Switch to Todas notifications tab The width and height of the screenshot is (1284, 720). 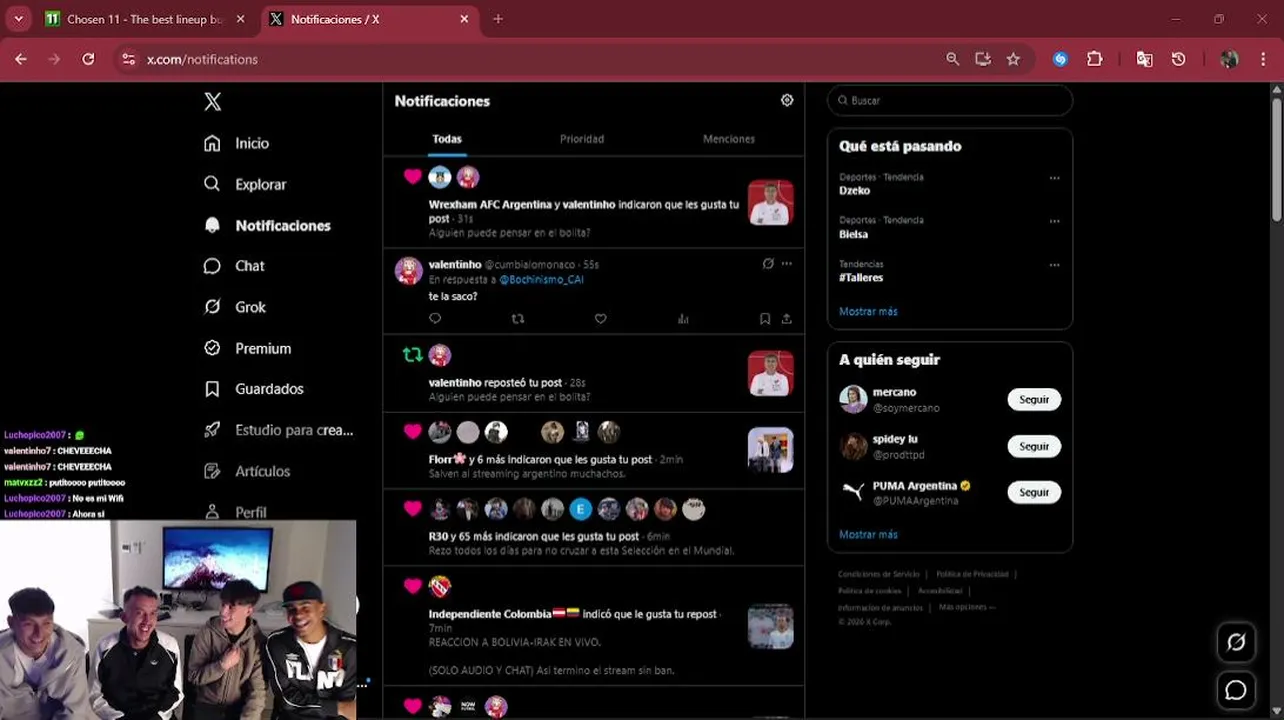point(447,139)
